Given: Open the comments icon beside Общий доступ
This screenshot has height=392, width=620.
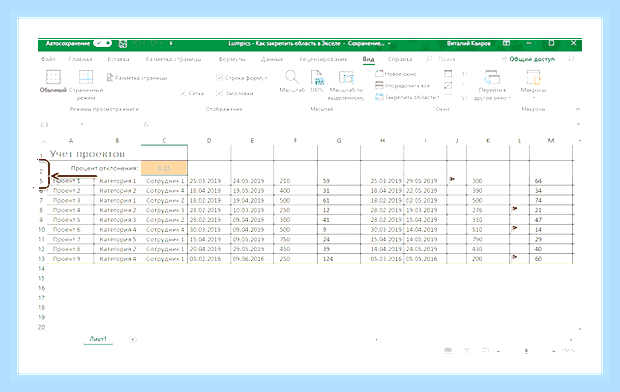Looking at the screenshot, I should [x=571, y=59].
